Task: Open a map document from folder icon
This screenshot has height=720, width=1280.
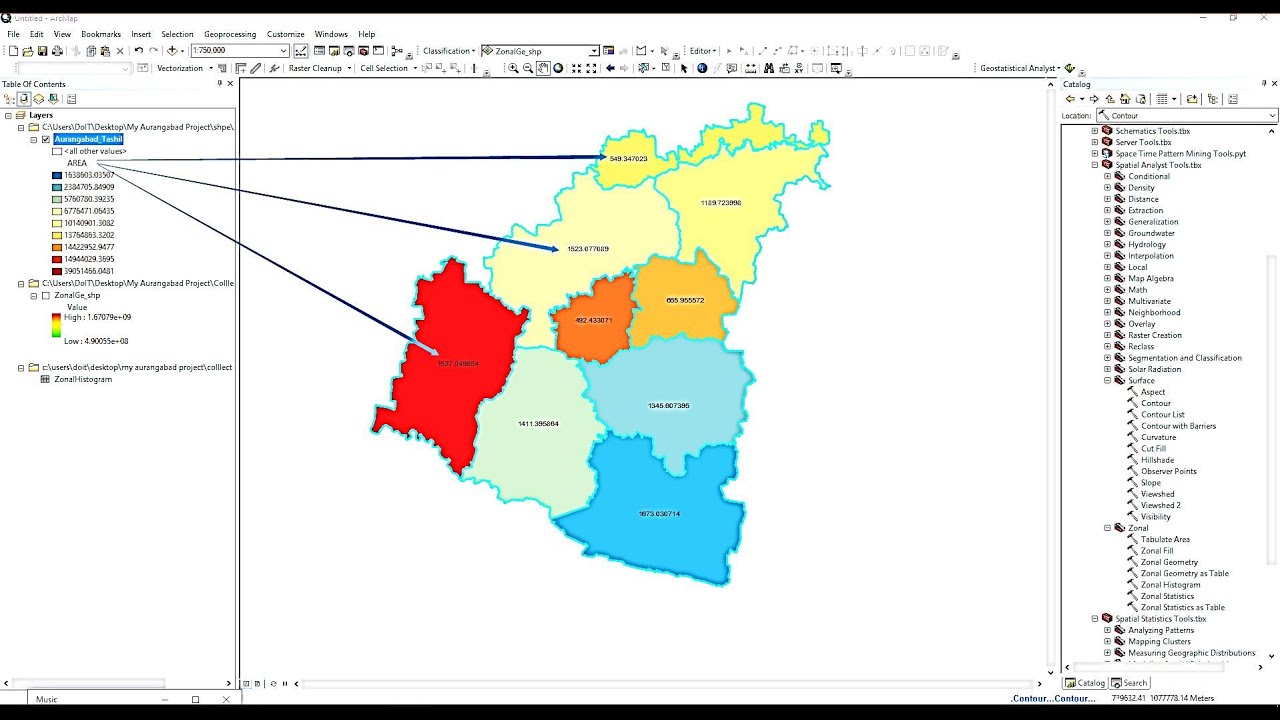Action: click(28, 50)
